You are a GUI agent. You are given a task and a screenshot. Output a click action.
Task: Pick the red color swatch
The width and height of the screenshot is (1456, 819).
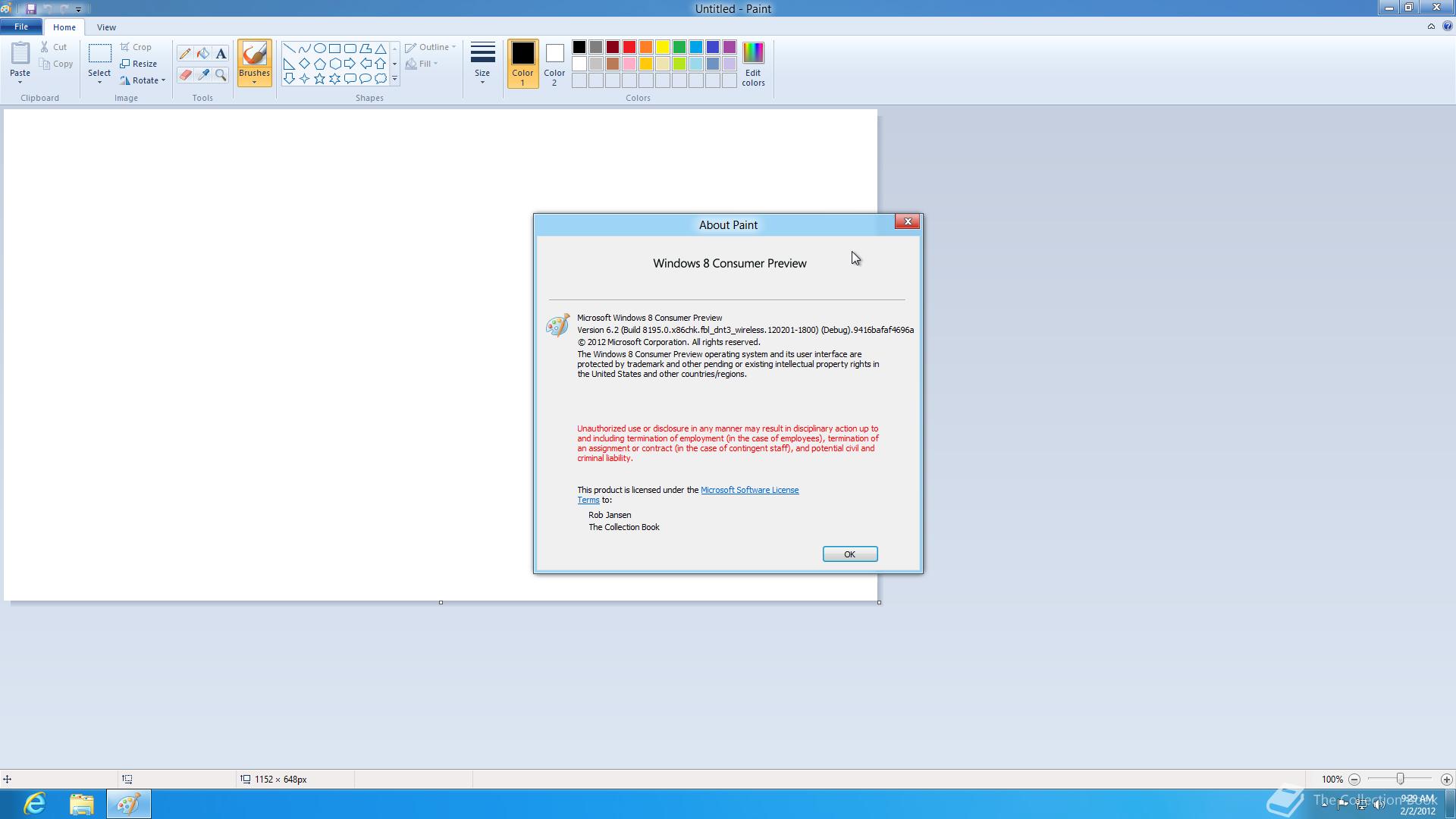(629, 47)
